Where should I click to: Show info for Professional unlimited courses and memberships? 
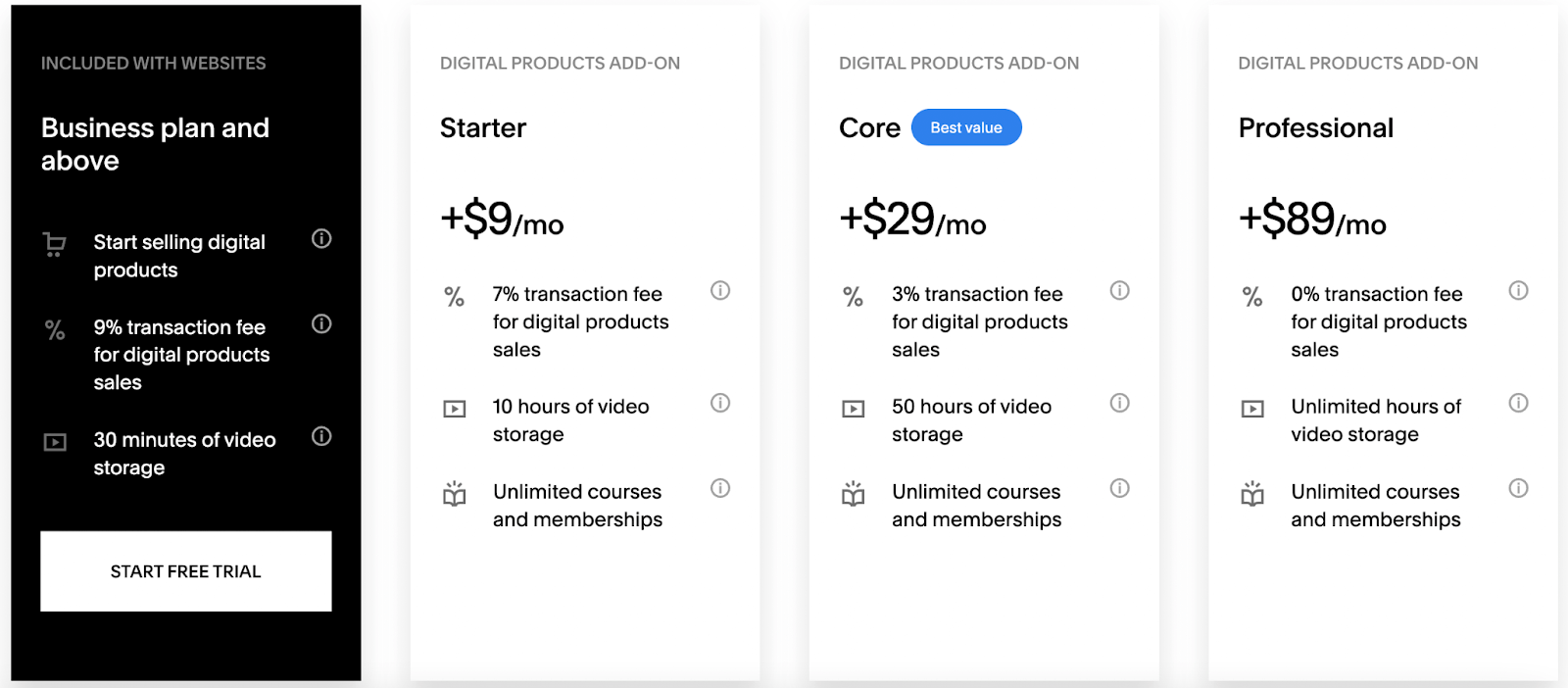tap(1518, 488)
